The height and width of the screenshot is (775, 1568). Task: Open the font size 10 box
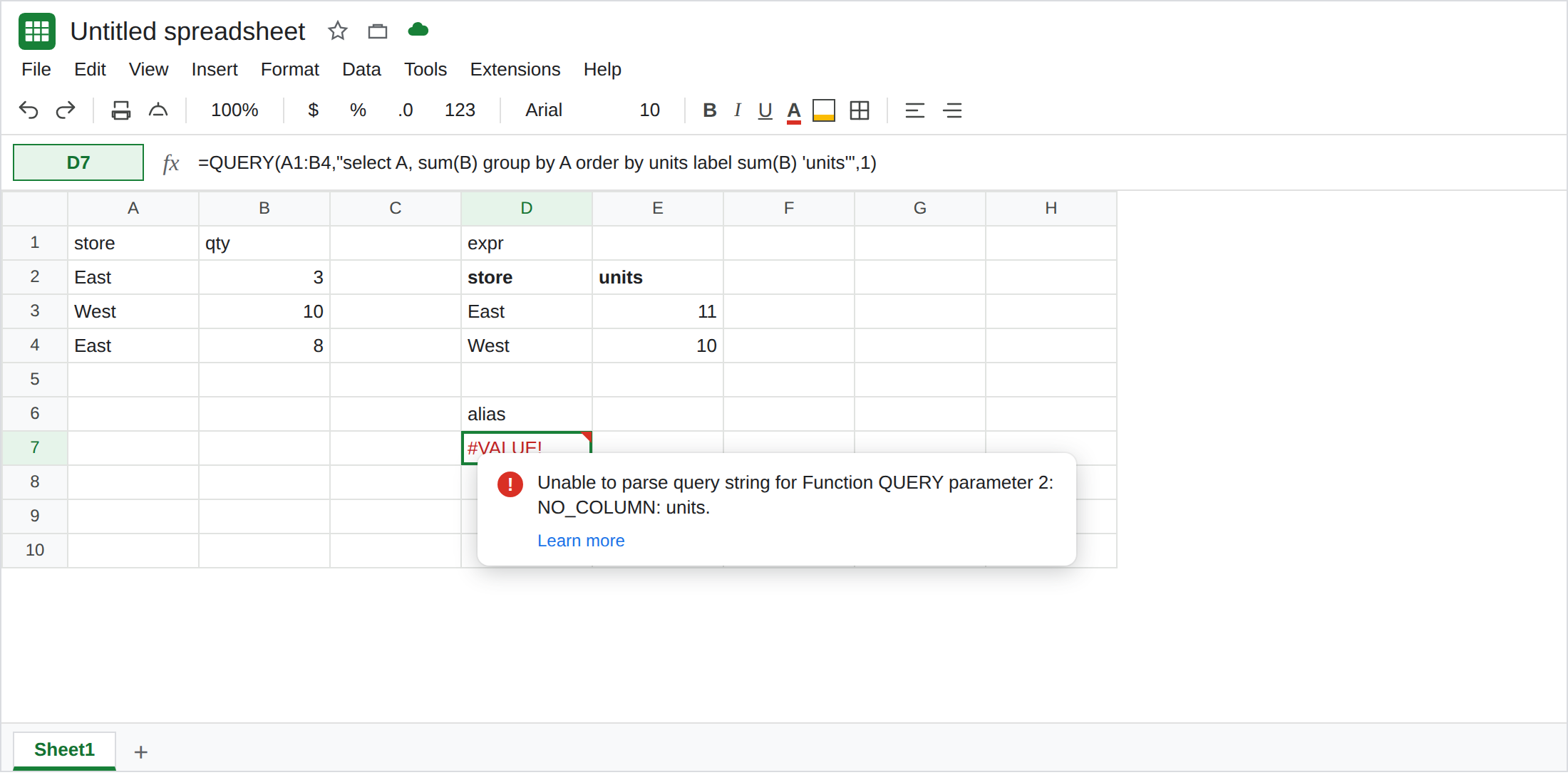coord(649,110)
